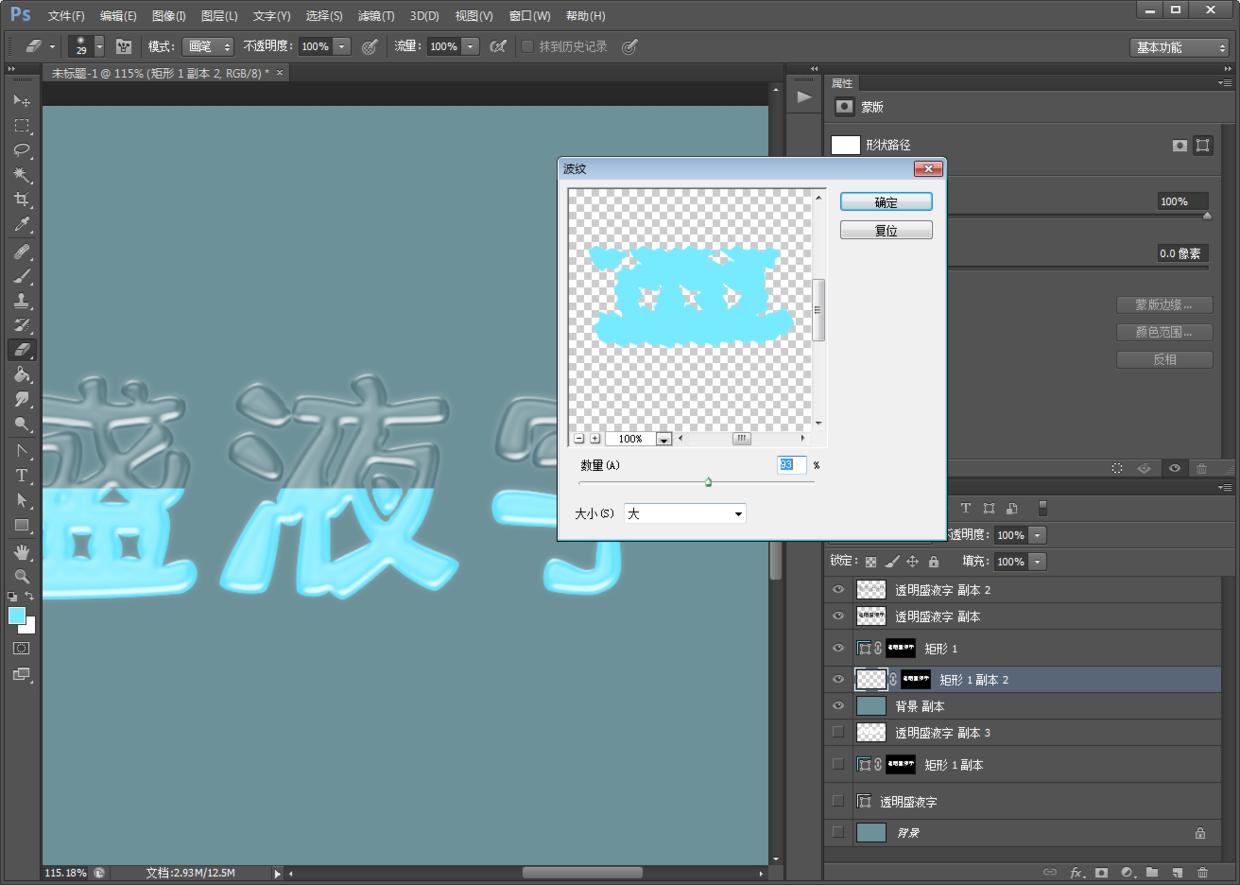Click the 确定 button in ripple dialog
This screenshot has height=885, width=1240.
886,202
